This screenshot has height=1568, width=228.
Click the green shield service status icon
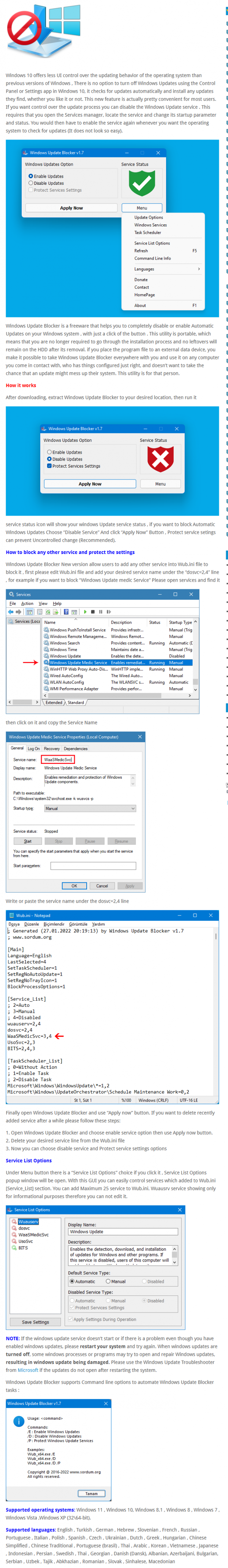(x=142, y=183)
